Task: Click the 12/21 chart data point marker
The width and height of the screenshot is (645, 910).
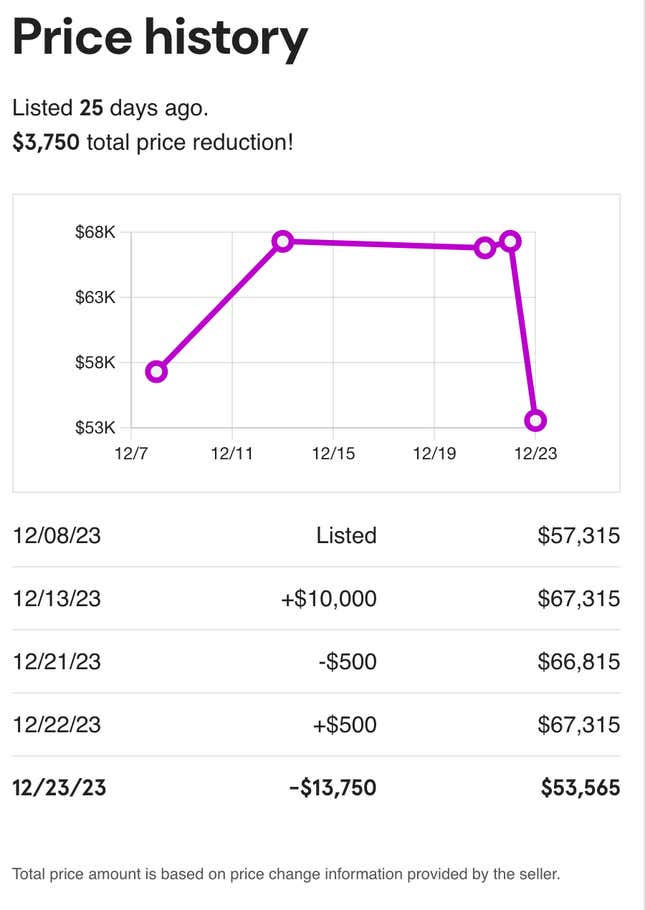Action: (485, 248)
